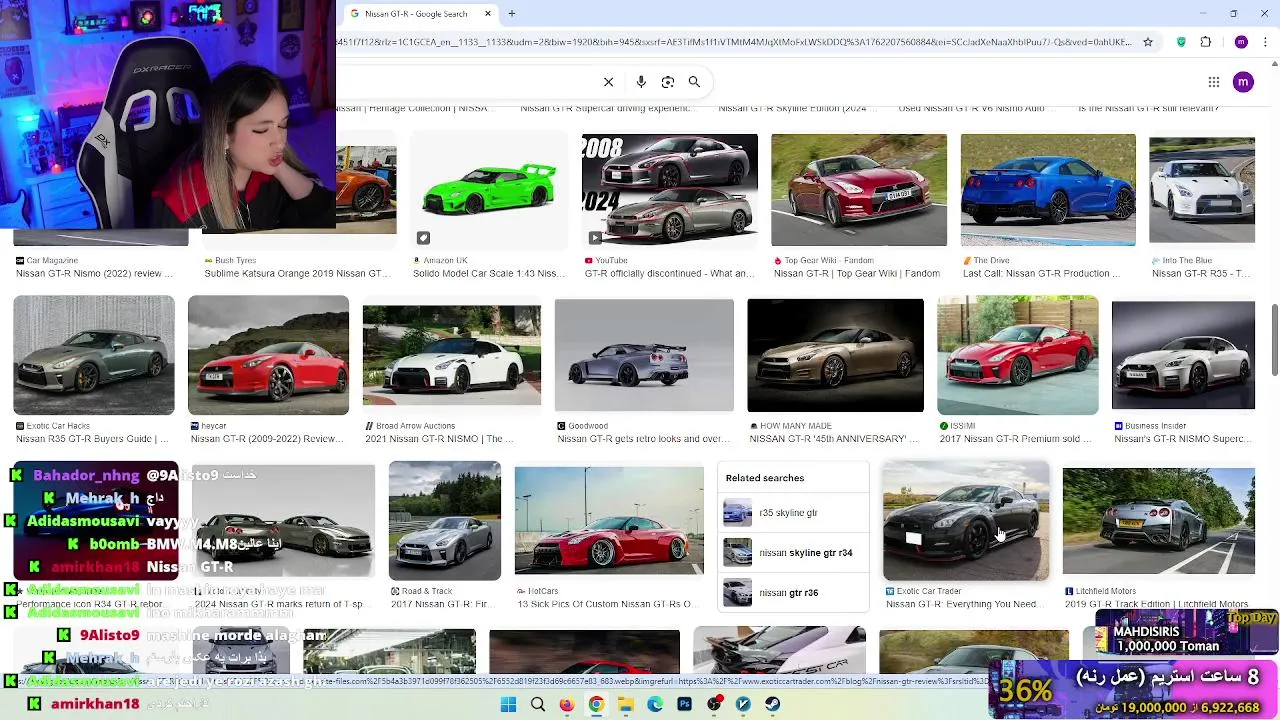Screen dimensions: 1280x720
Task: Open the Google apps grid
Action: tap(1213, 82)
